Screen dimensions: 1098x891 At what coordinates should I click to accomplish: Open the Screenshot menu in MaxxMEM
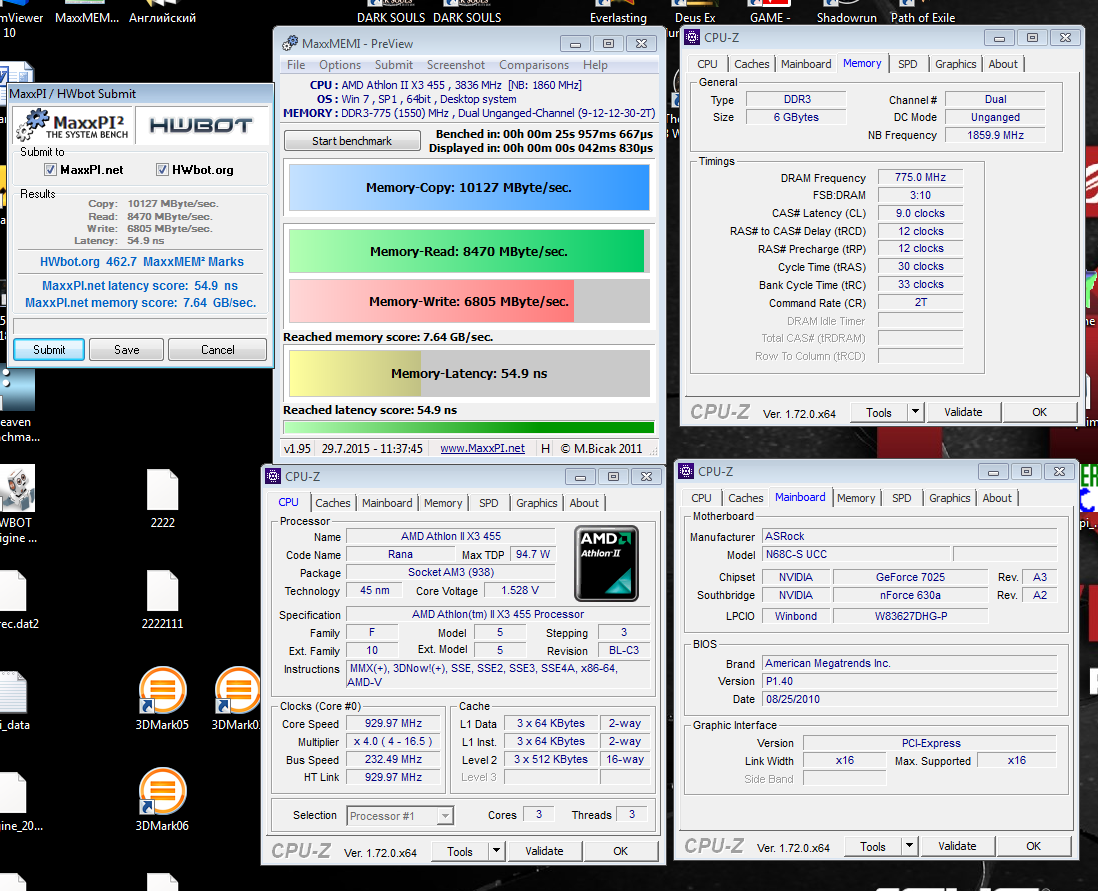(456, 64)
